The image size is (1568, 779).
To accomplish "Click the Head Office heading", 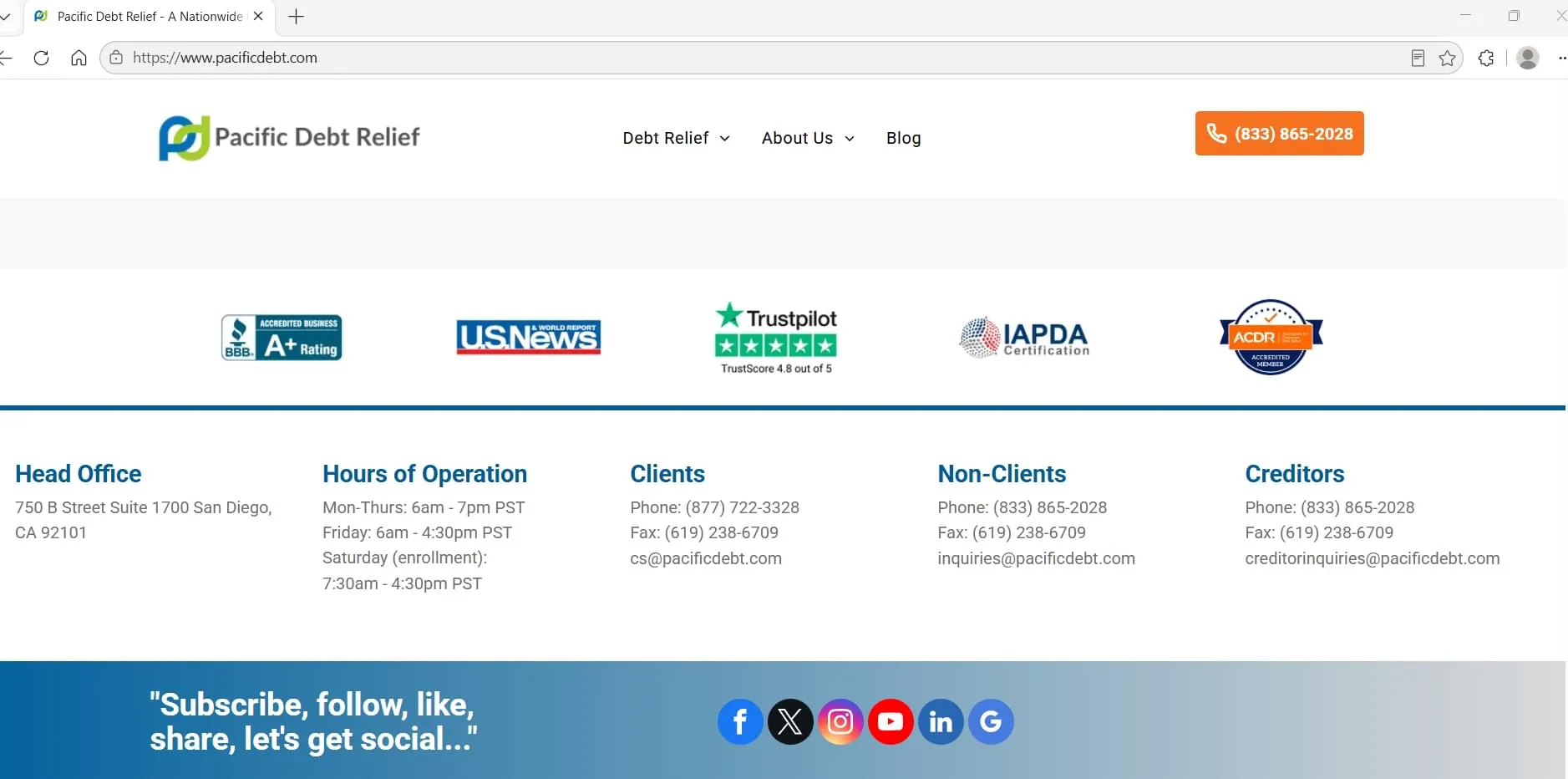I will pyautogui.click(x=79, y=474).
